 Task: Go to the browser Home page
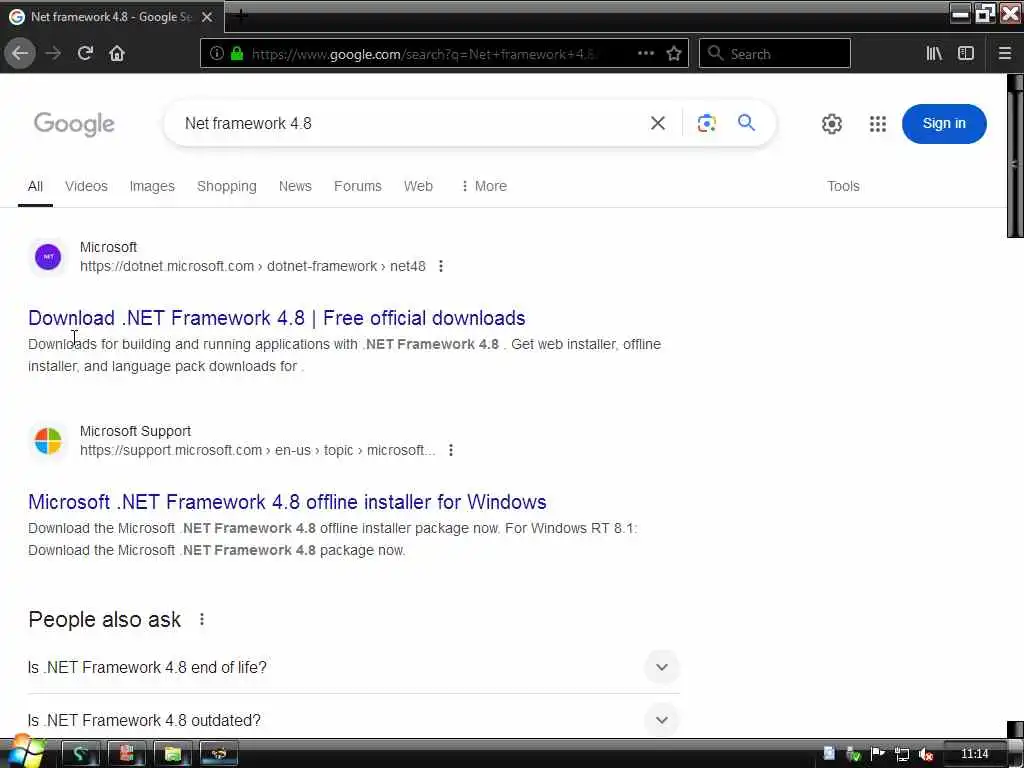point(117,53)
